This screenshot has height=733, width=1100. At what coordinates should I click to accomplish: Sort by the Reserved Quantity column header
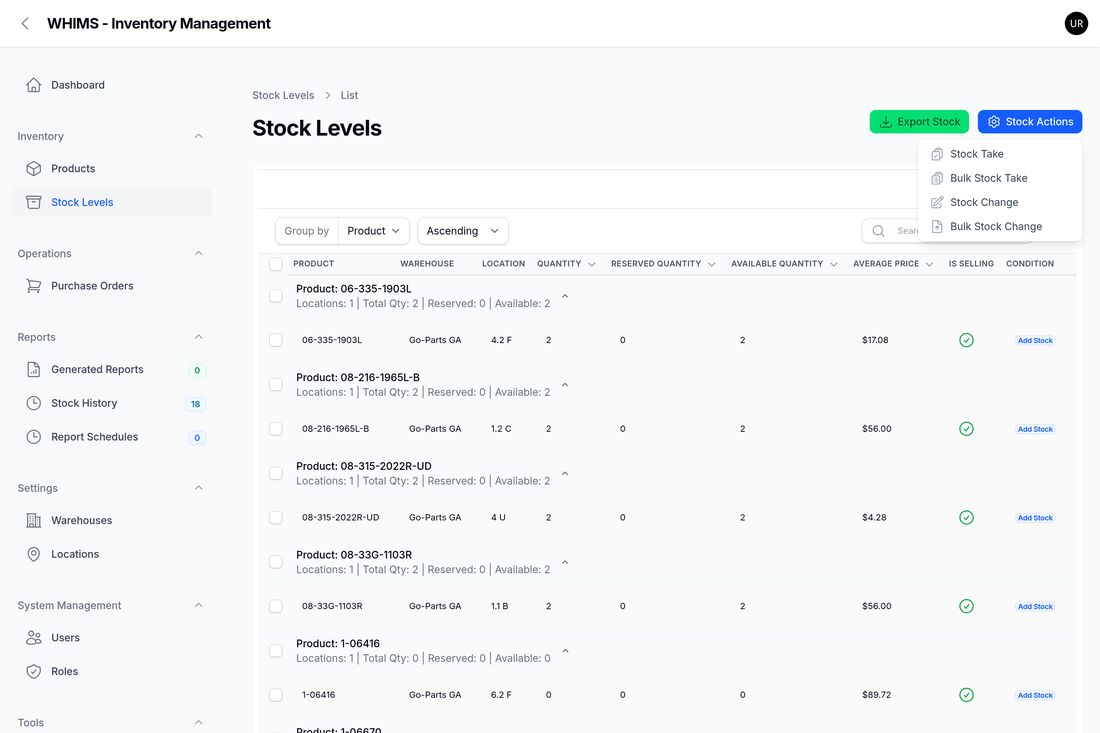click(x=662, y=264)
